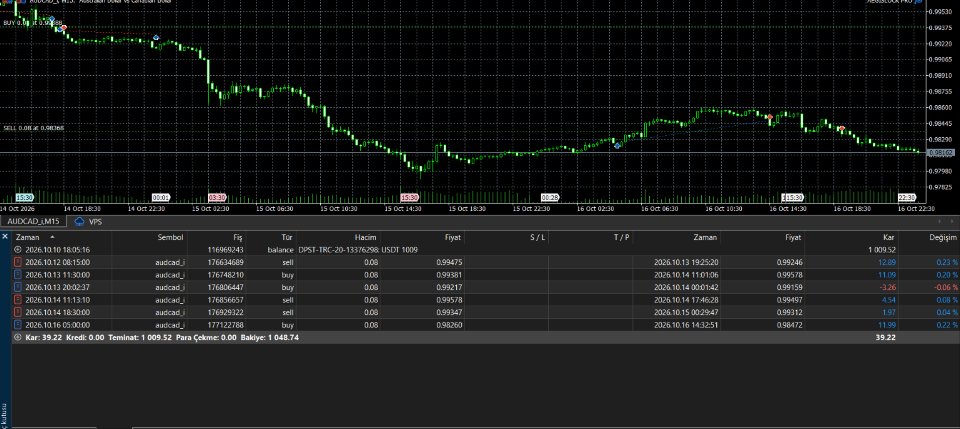
Task: Select closing time 2026.10.13 19:25:20
Action: [x=686, y=262]
